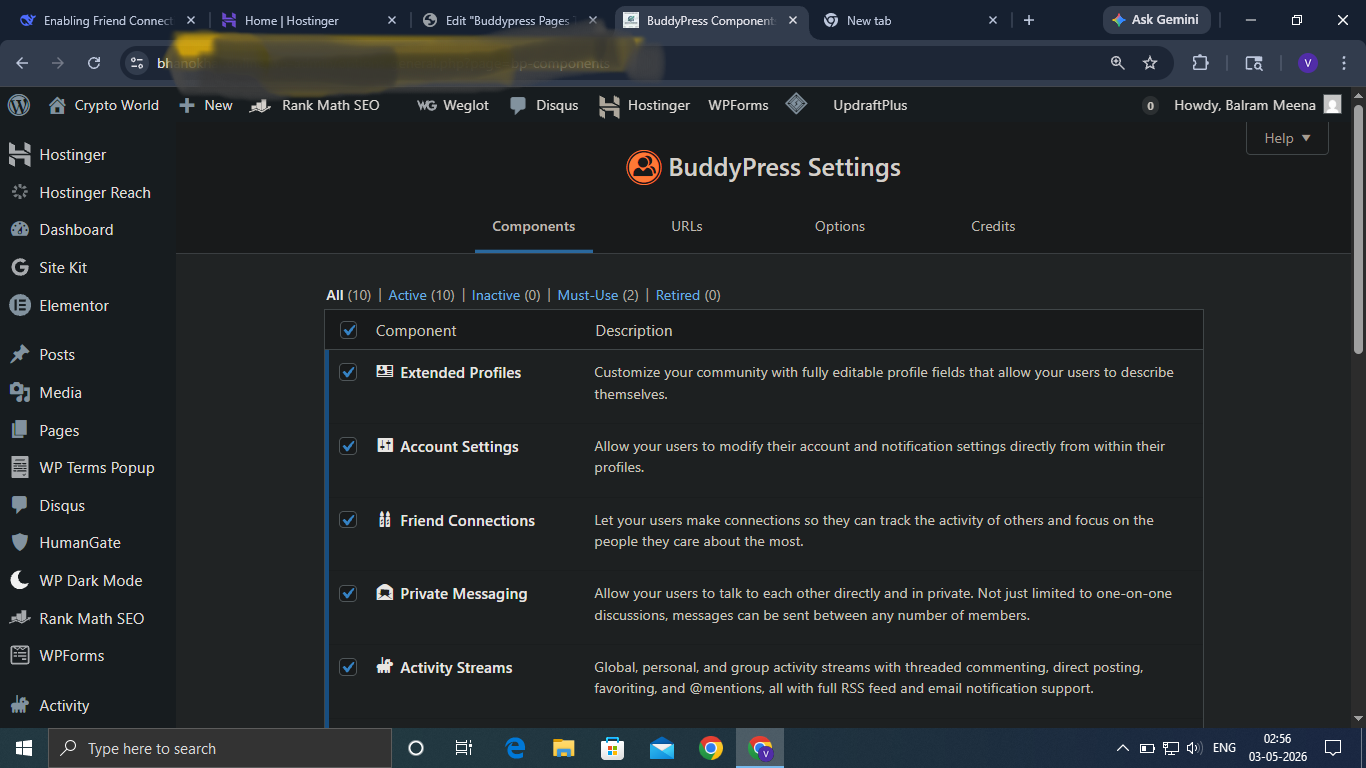Filter components by Inactive (0)
This screenshot has width=1366, height=768.
(506, 295)
